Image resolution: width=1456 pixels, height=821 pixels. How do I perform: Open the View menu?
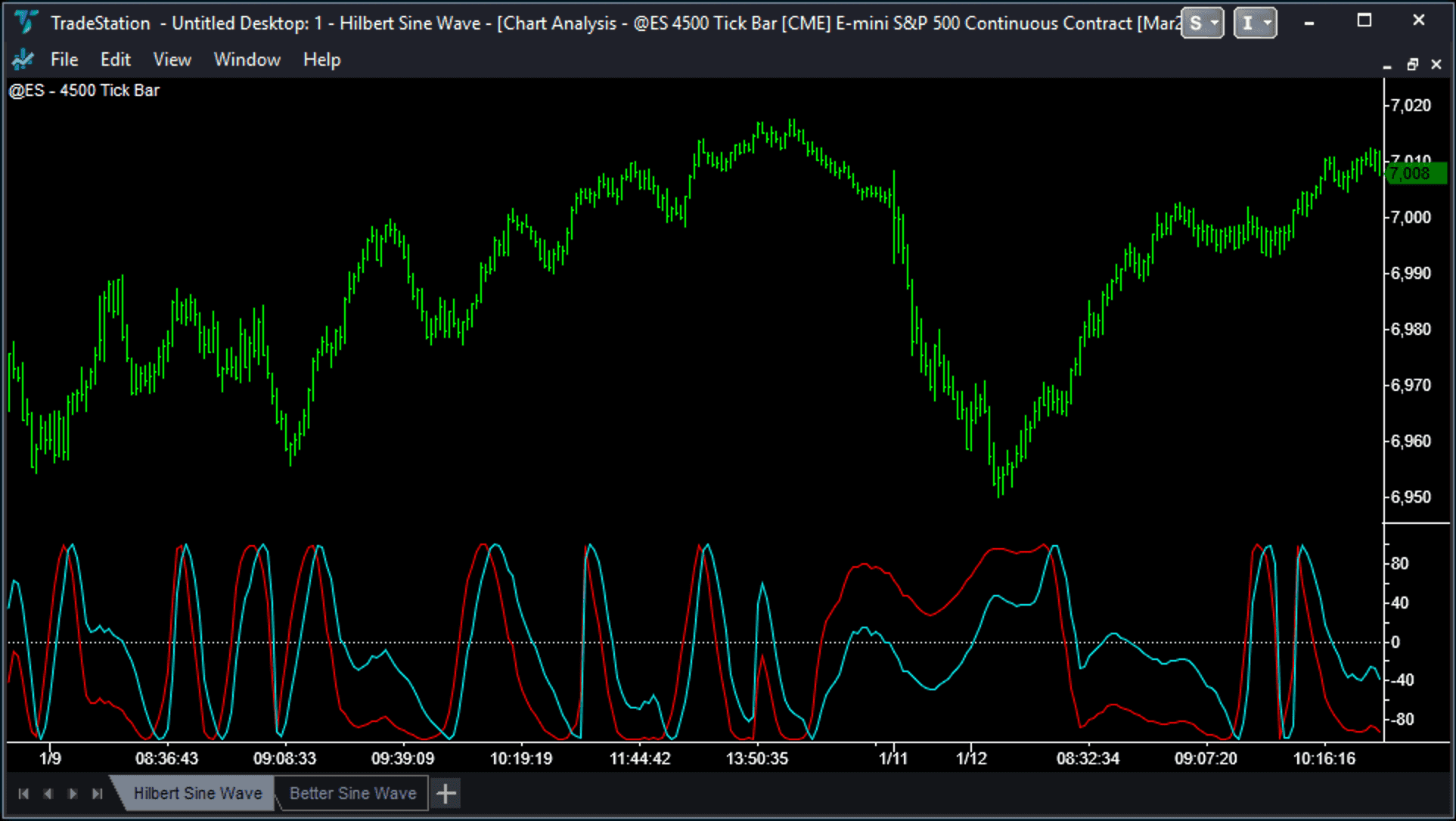click(x=172, y=59)
